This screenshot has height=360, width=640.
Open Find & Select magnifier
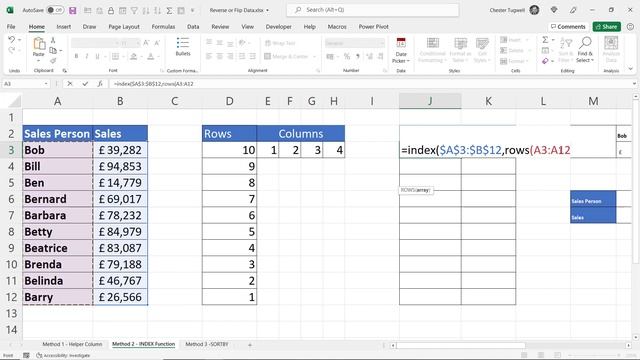(x=585, y=49)
